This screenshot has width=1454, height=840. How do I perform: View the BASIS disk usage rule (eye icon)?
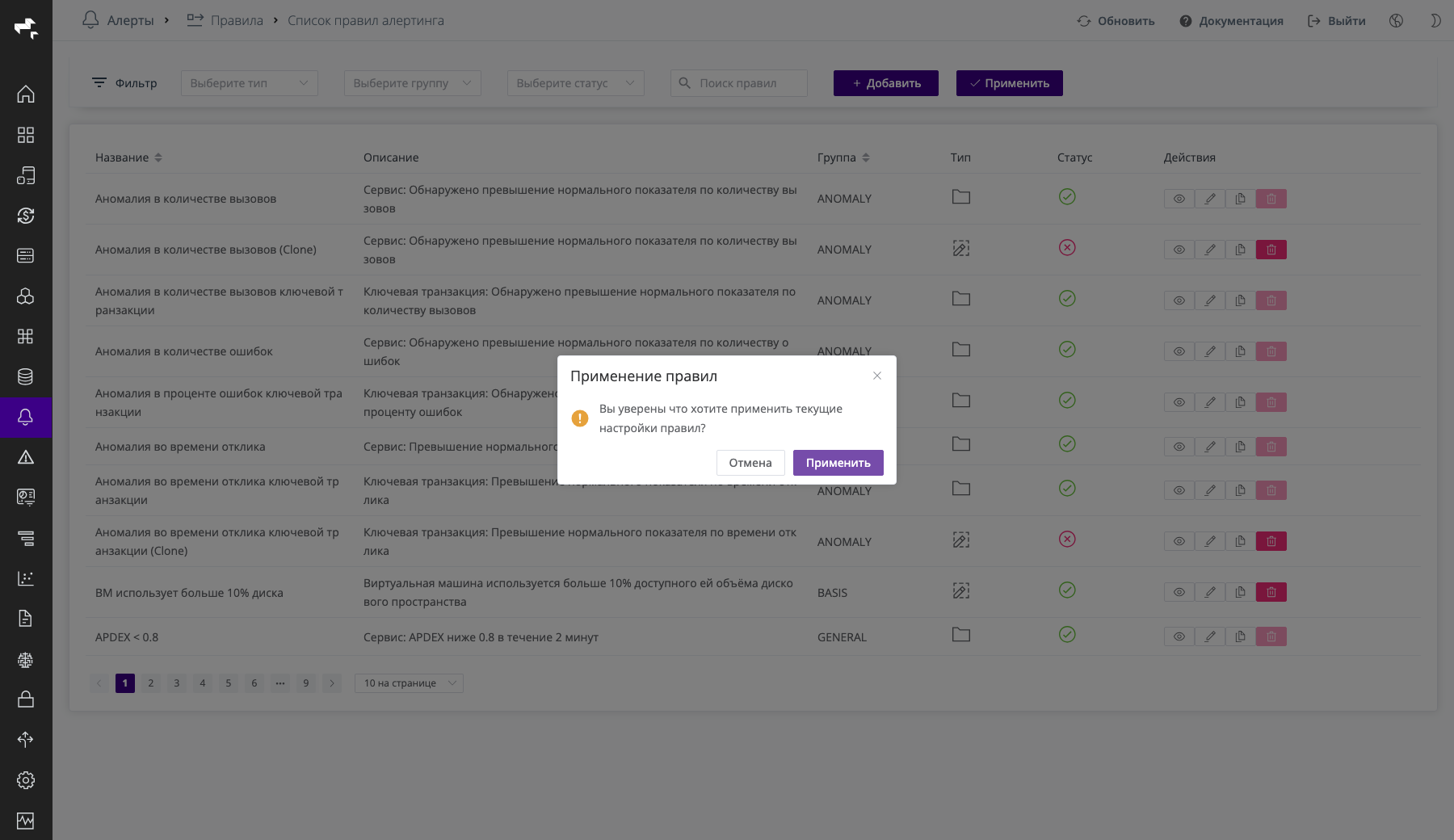[x=1179, y=592]
